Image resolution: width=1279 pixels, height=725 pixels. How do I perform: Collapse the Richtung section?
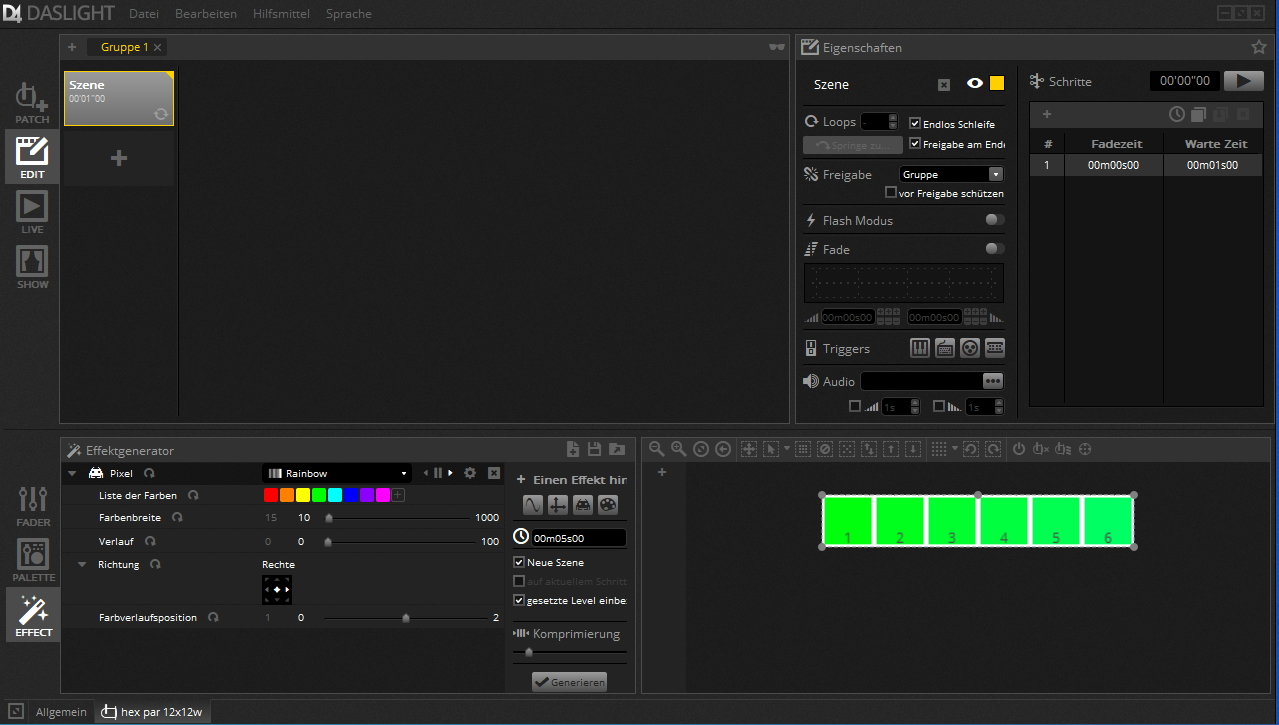[x=81, y=564]
